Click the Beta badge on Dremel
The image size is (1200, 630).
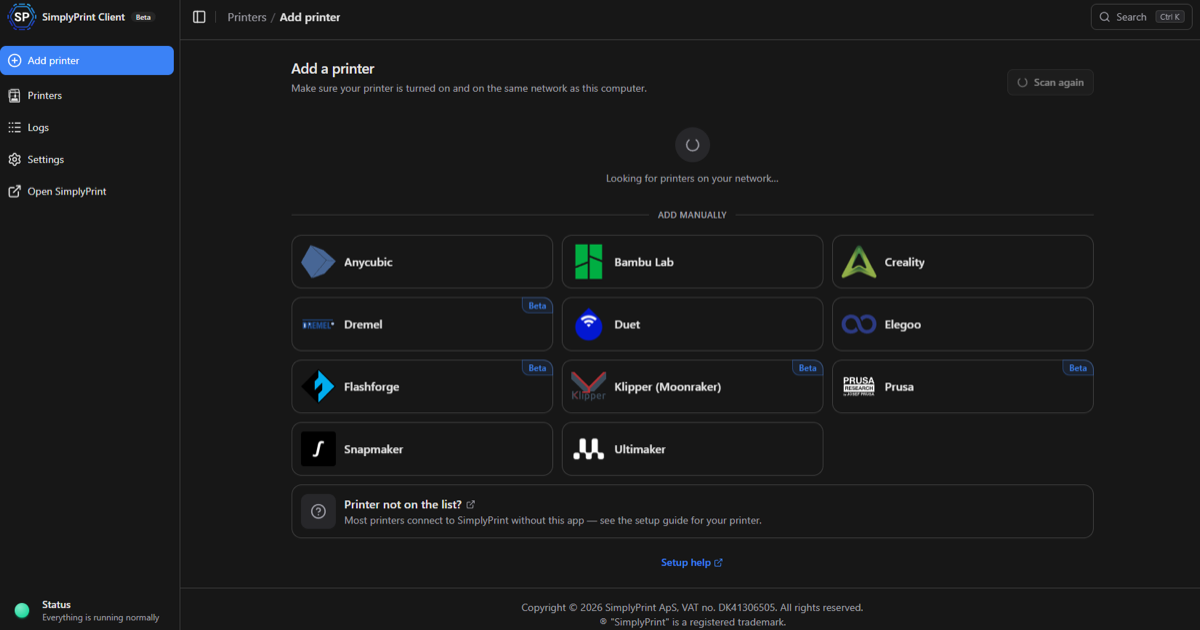[537, 305]
